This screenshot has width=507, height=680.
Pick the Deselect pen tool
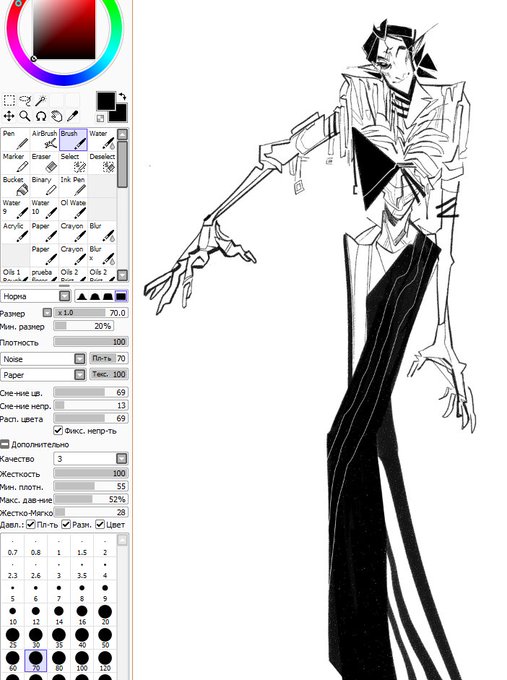[102, 163]
